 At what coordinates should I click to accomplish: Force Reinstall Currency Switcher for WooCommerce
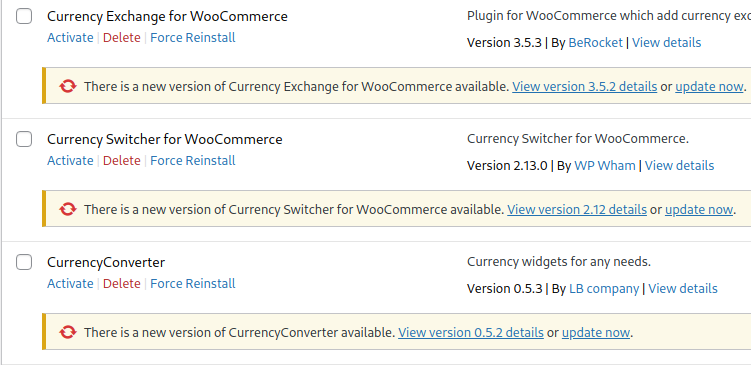click(193, 160)
